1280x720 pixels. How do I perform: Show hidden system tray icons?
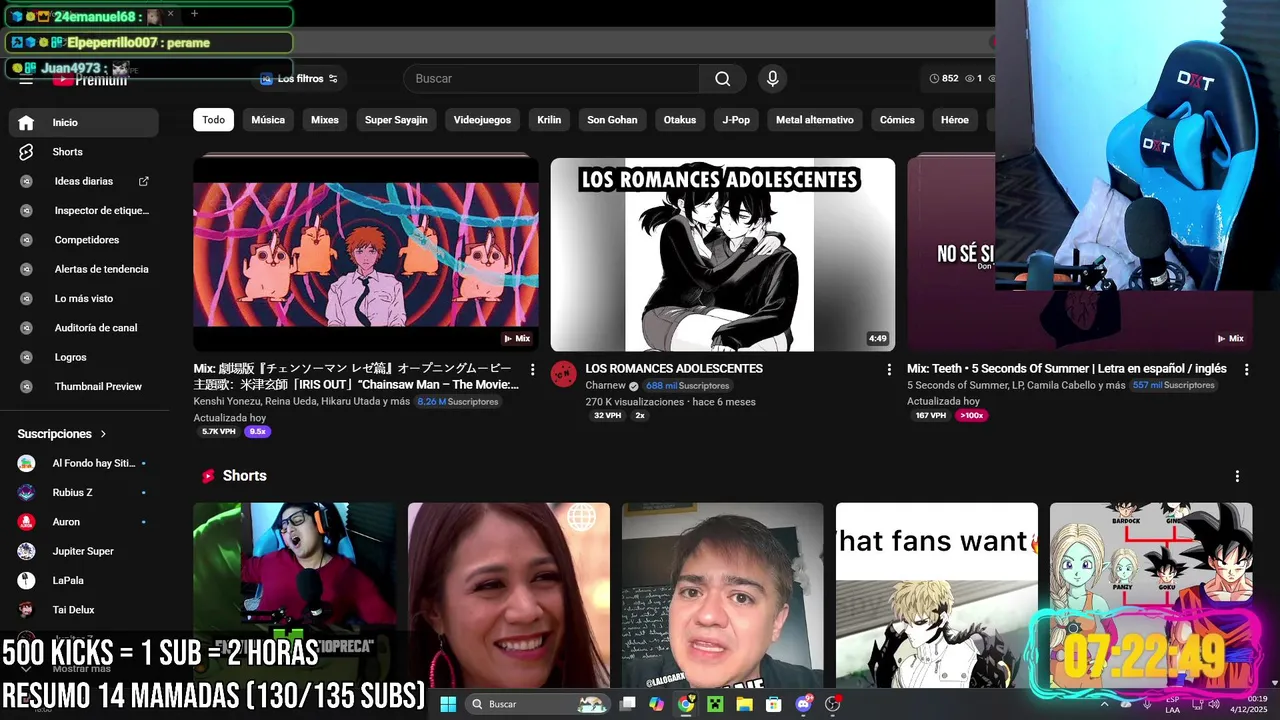click(1105, 704)
